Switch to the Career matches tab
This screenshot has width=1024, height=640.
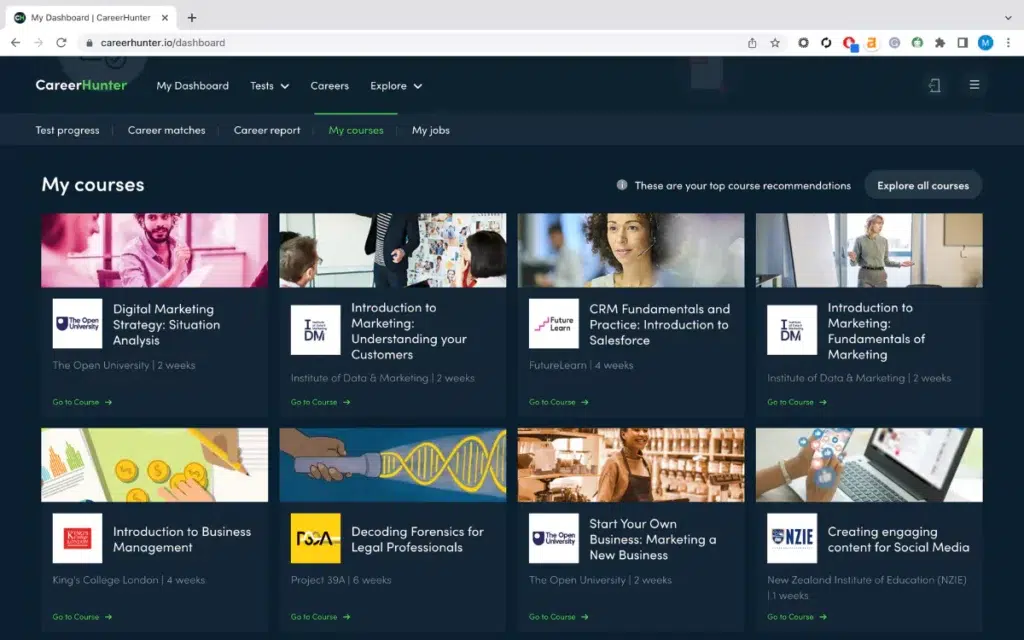167,130
